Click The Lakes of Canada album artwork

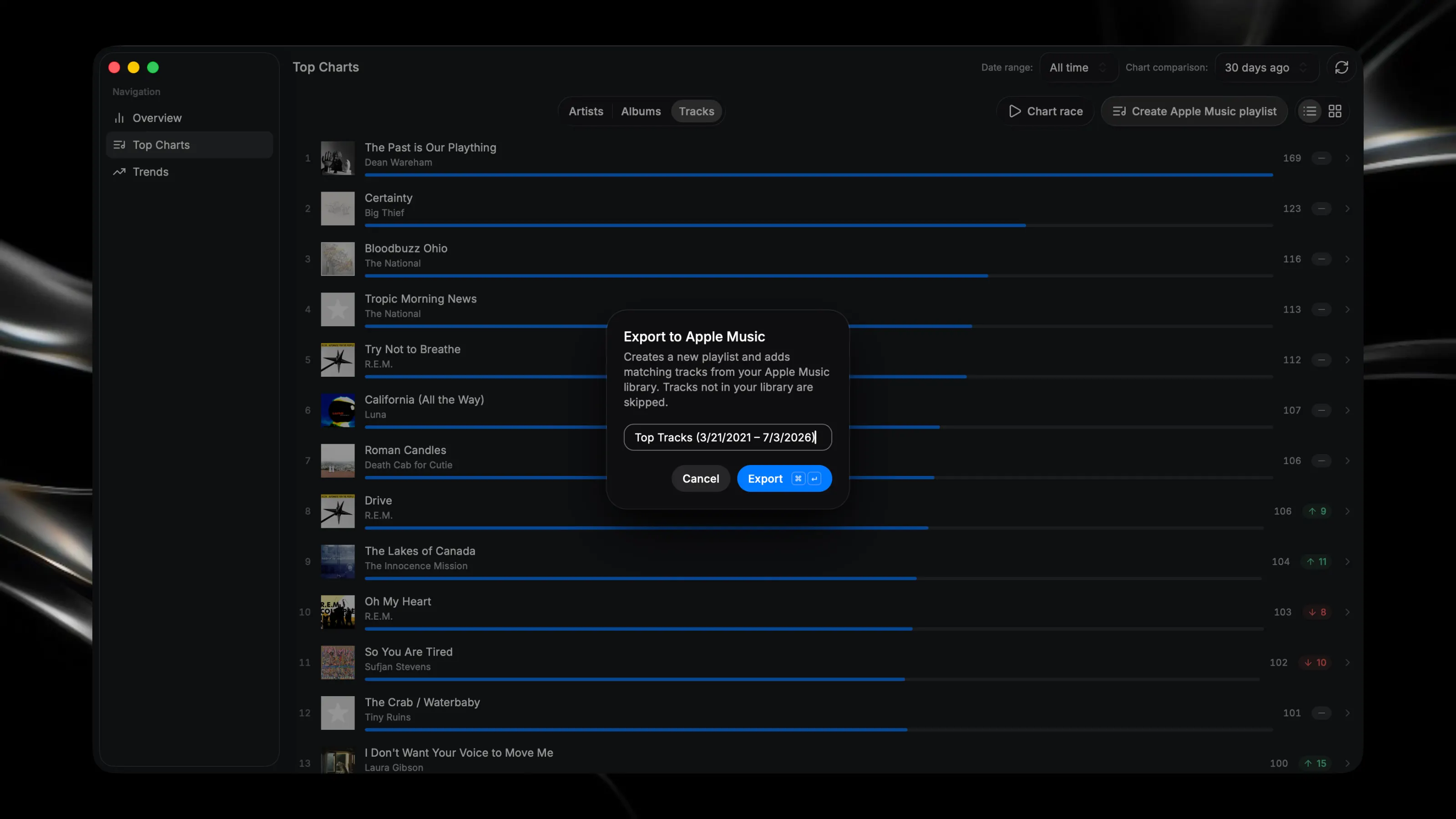click(x=338, y=561)
